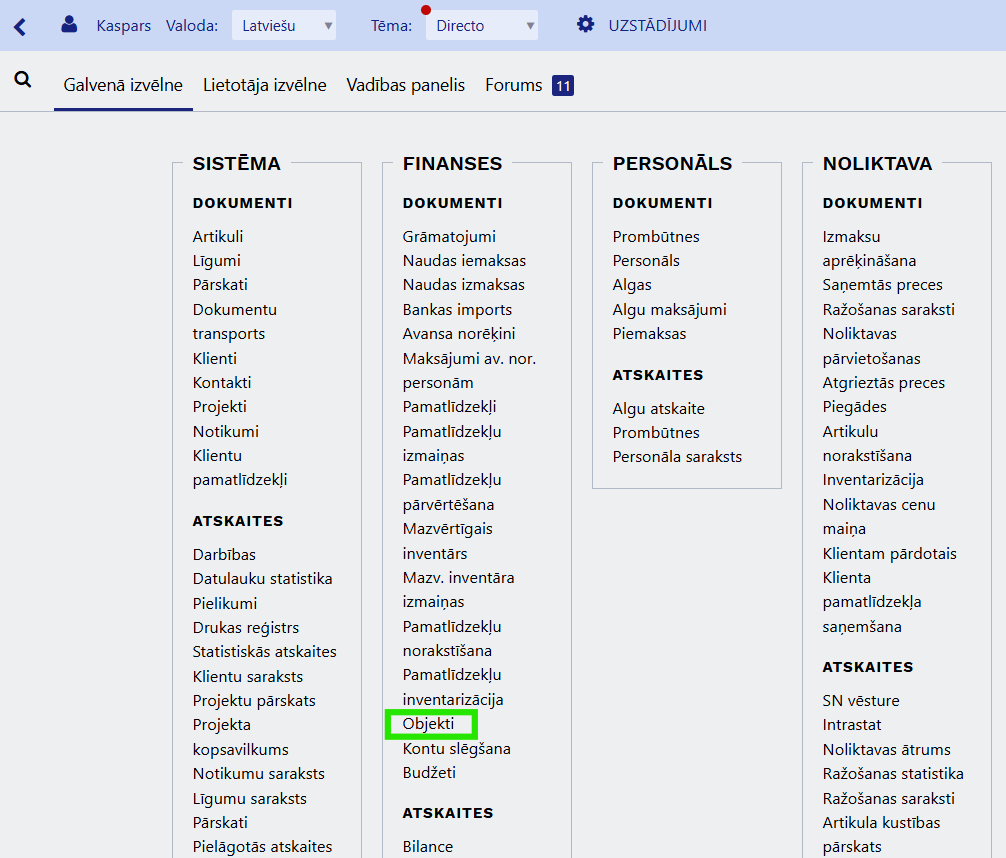Open the Budžeti link

coord(429,773)
